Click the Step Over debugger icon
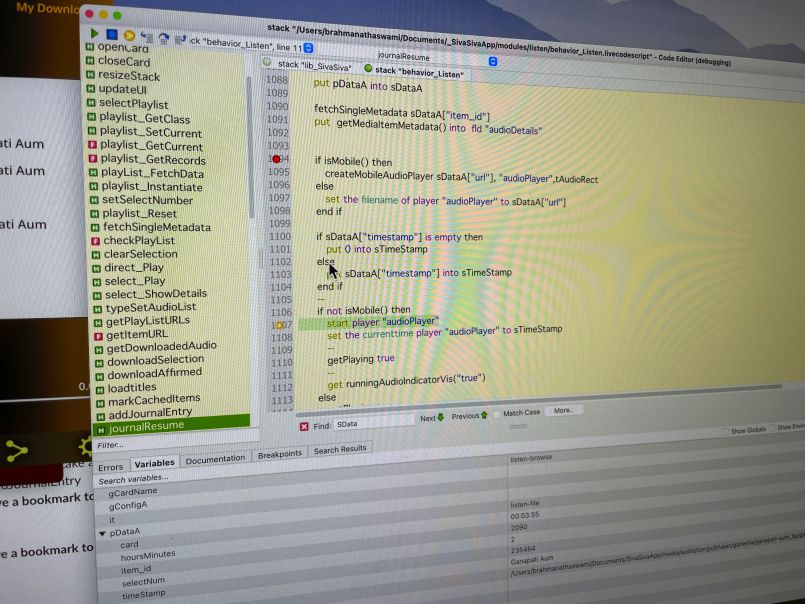This screenshot has width=805, height=604. tap(163, 39)
